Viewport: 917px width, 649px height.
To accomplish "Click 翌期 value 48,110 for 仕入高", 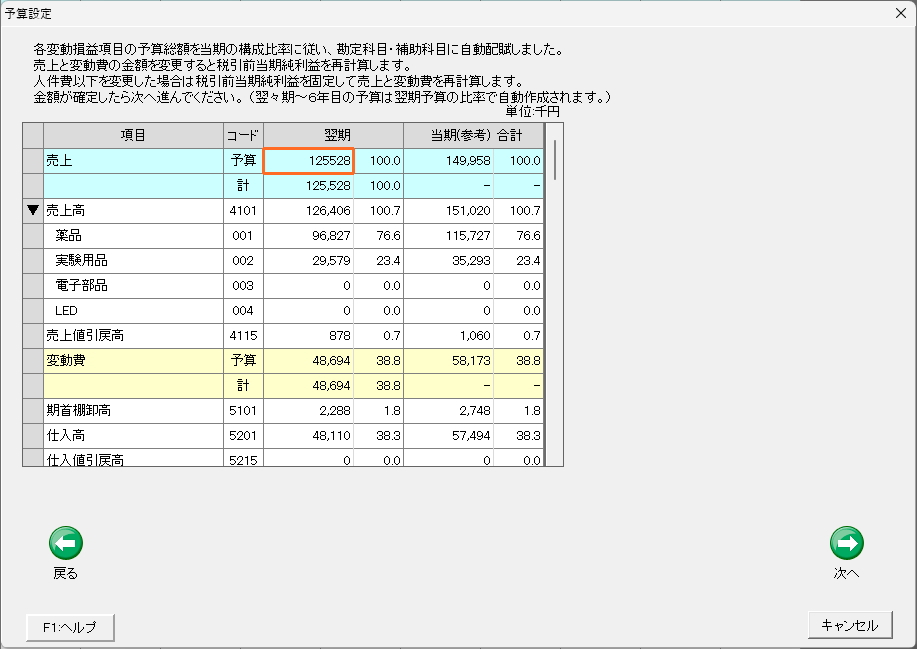I will click(x=309, y=436).
